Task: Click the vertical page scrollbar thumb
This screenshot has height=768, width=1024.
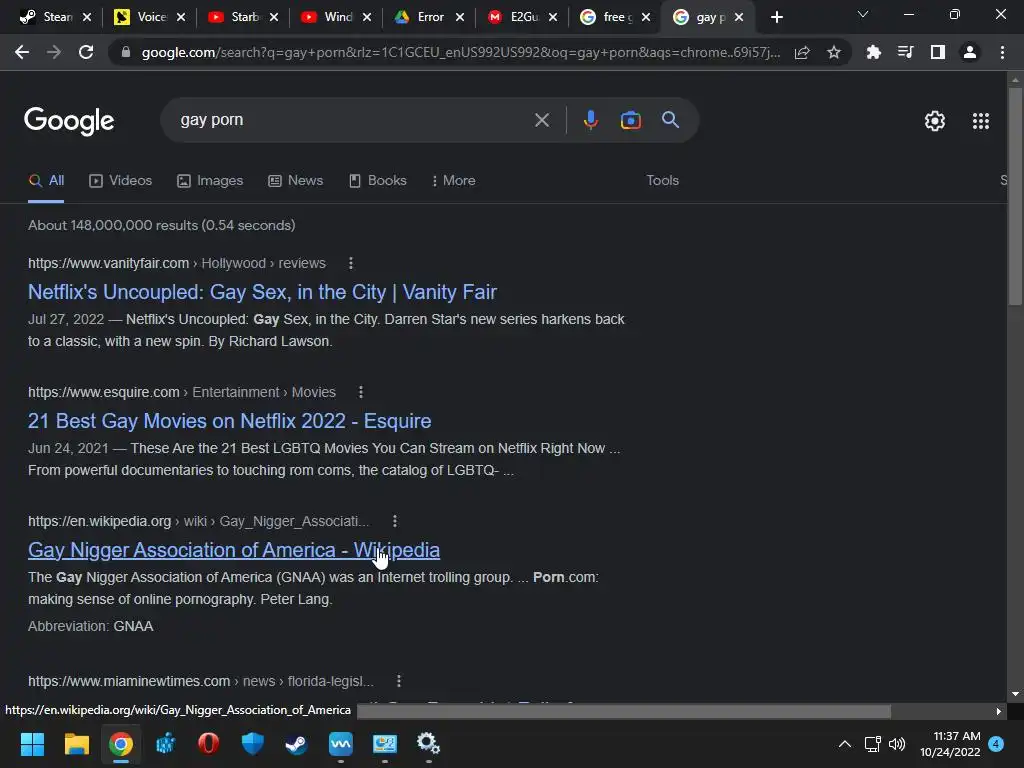Action: pos(1015,196)
